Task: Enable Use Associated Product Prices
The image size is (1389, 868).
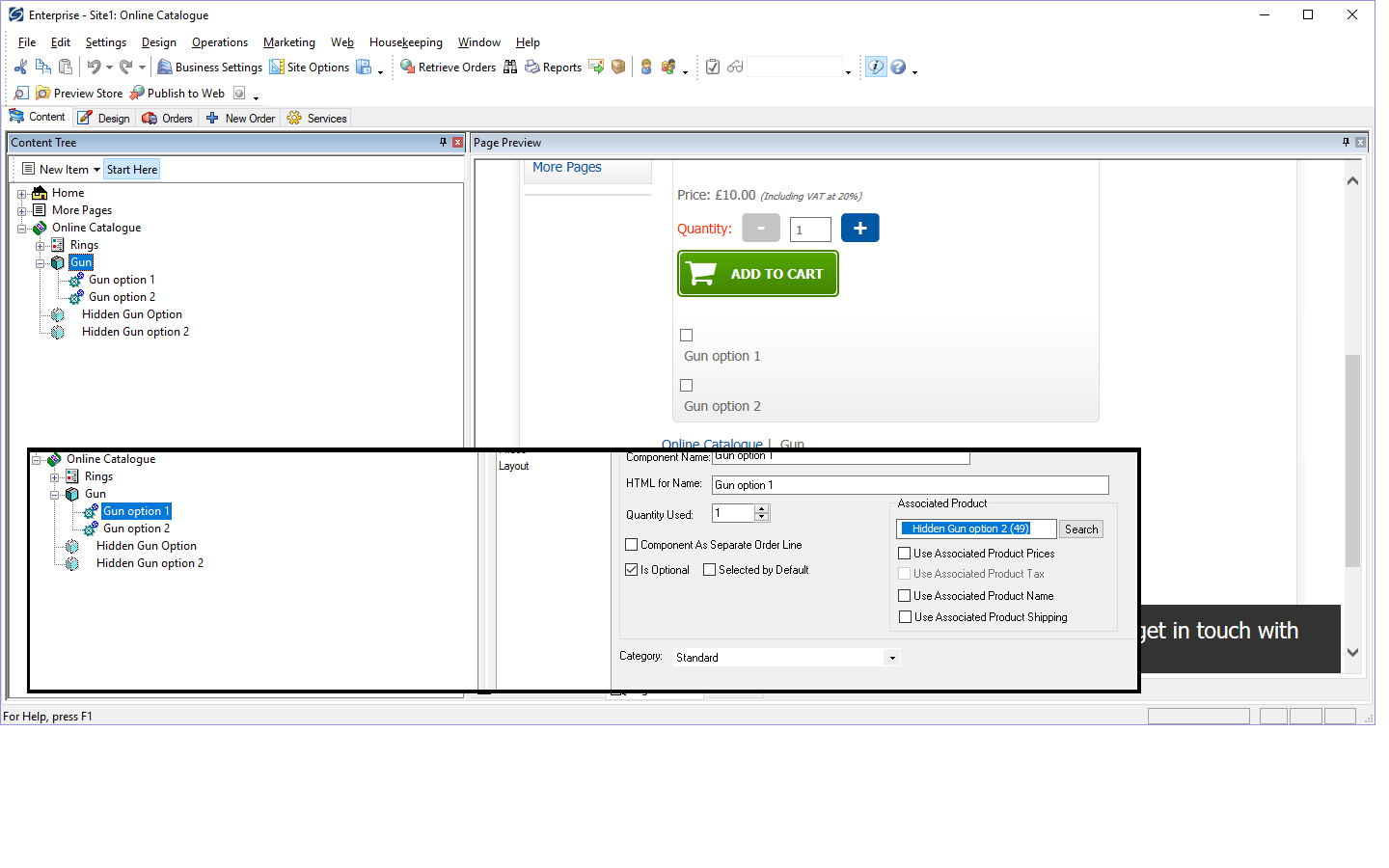Action: [x=905, y=554]
